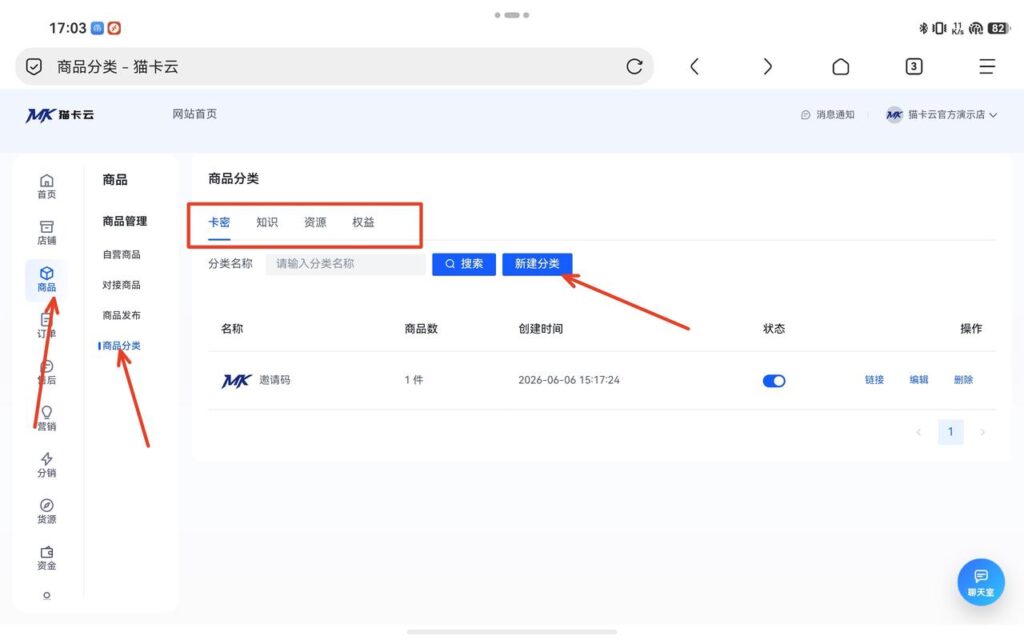Focus the 请输入分类名称 search field
This screenshot has width=1024, height=640.
click(x=345, y=264)
